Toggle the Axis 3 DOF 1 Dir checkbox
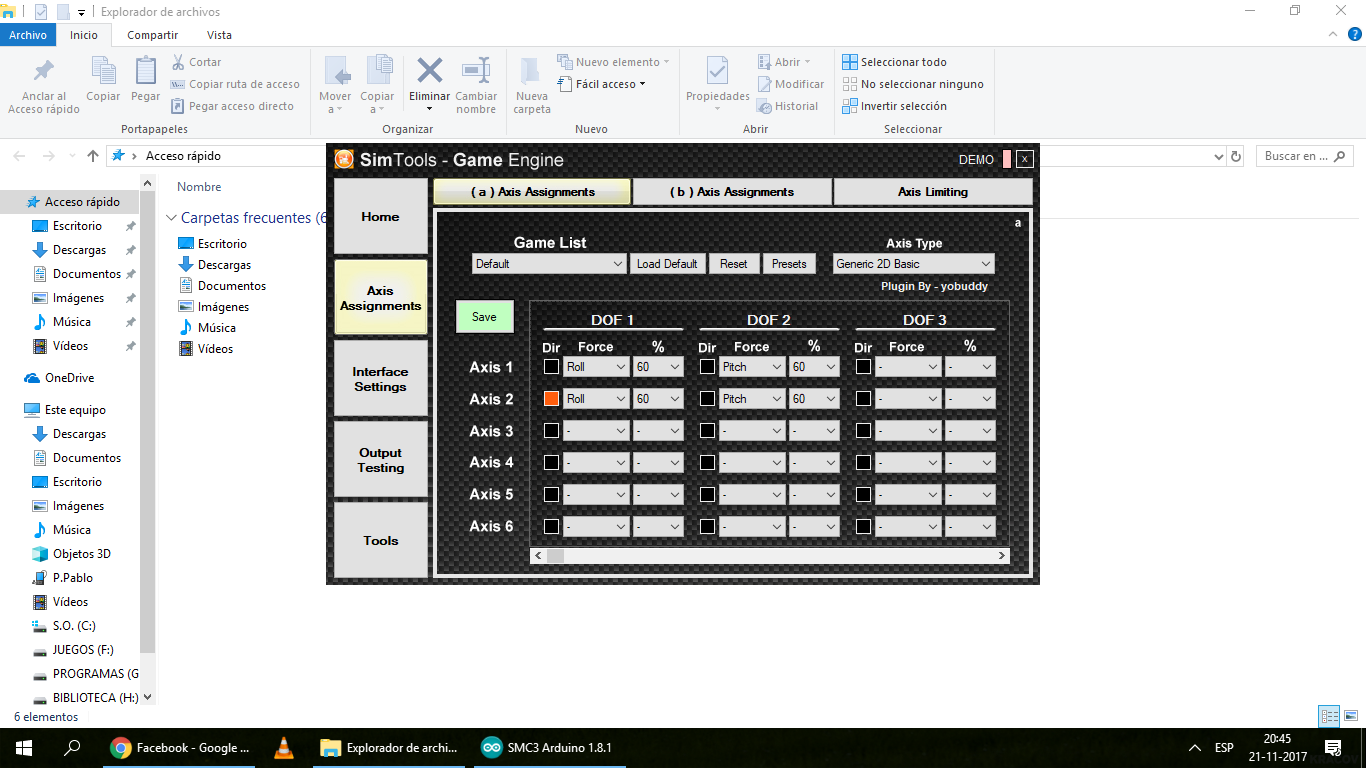1366x768 pixels. (551, 431)
